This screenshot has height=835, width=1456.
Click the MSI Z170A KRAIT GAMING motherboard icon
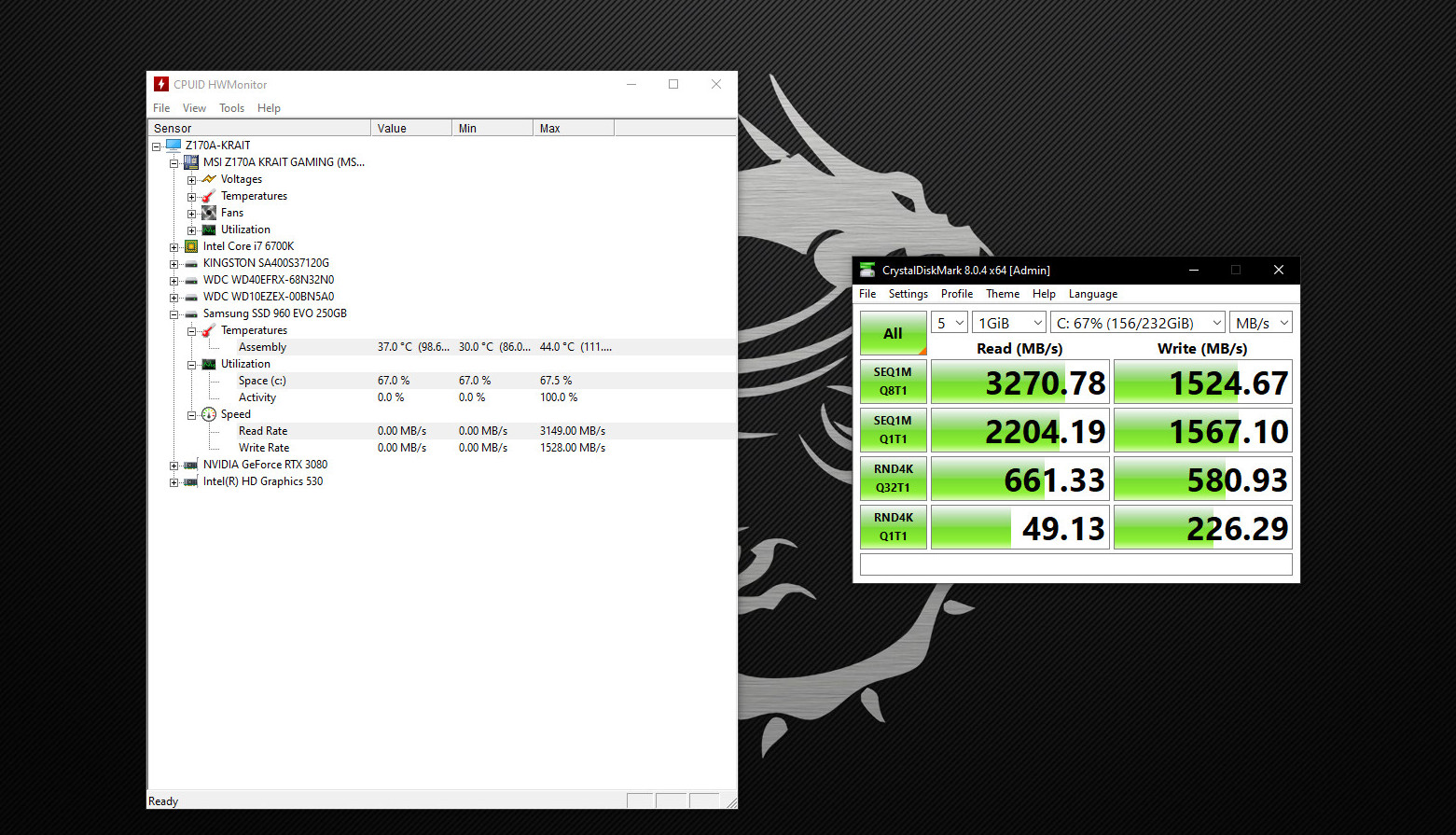tap(191, 161)
